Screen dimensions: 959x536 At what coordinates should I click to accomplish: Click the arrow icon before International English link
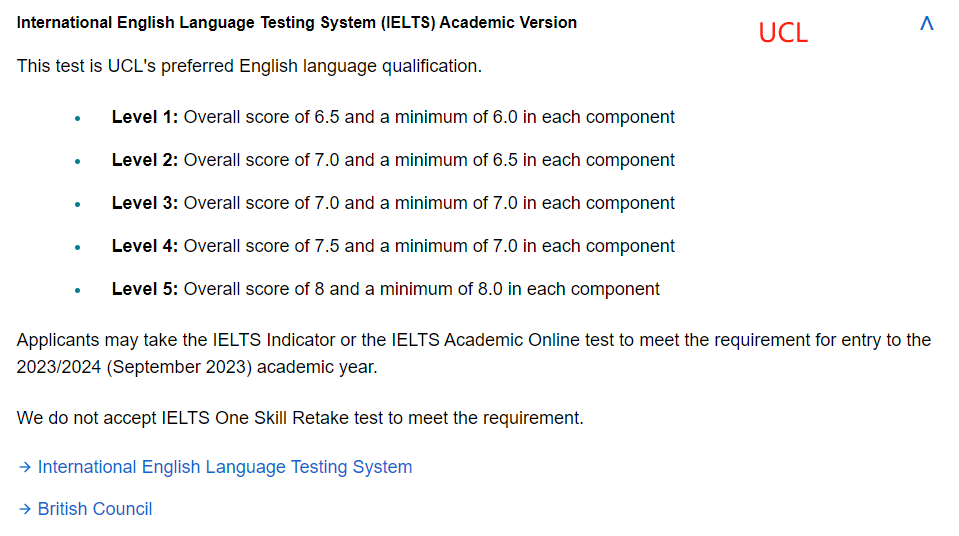pos(25,467)
